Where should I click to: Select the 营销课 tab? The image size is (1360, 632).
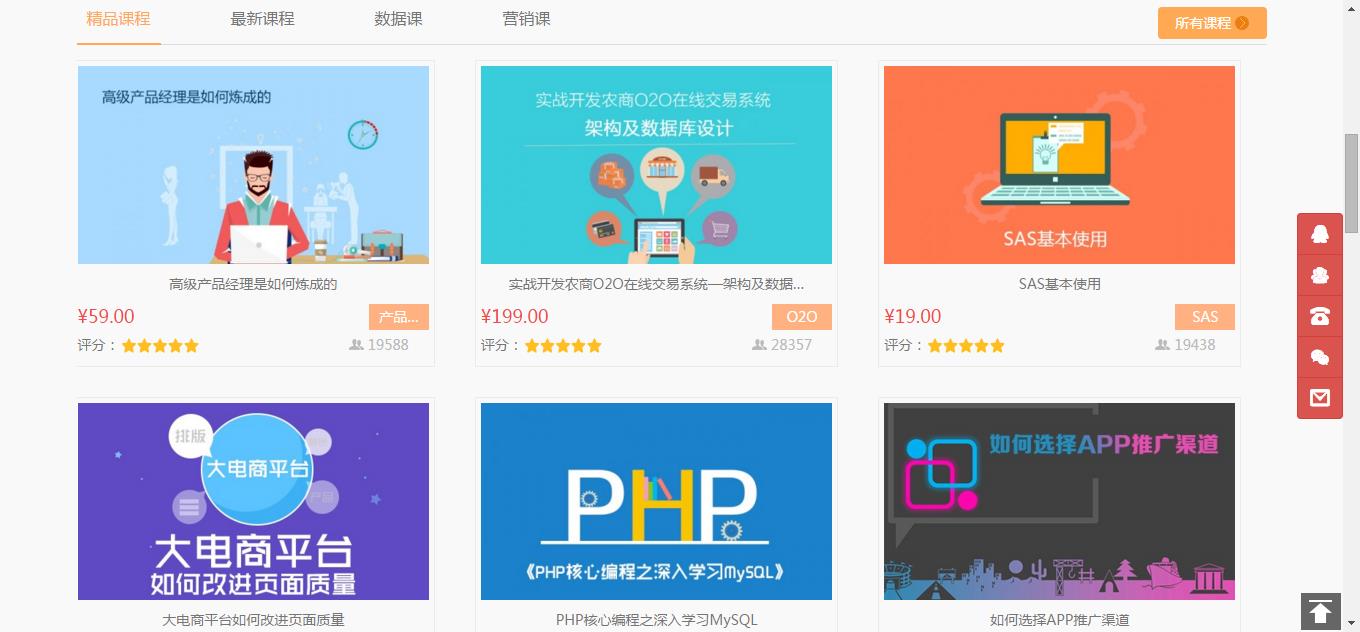[526, 19]
